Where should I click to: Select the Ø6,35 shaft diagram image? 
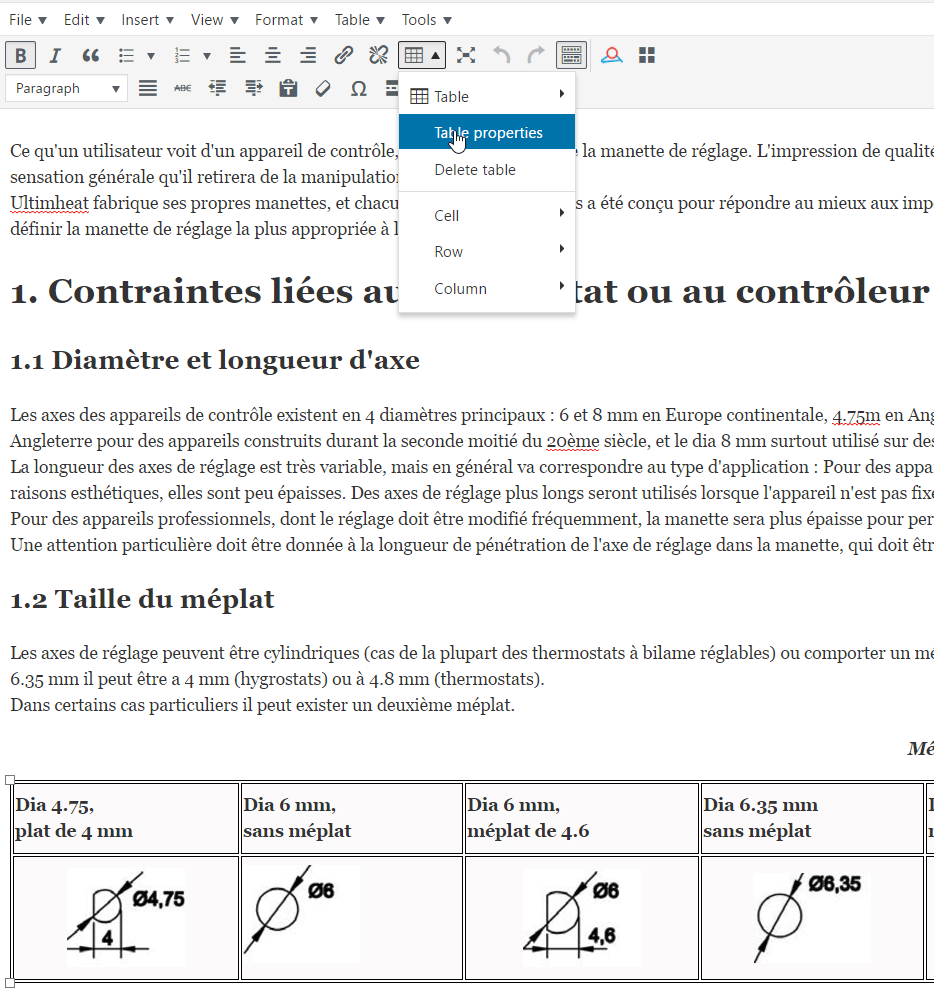(812, 916)
